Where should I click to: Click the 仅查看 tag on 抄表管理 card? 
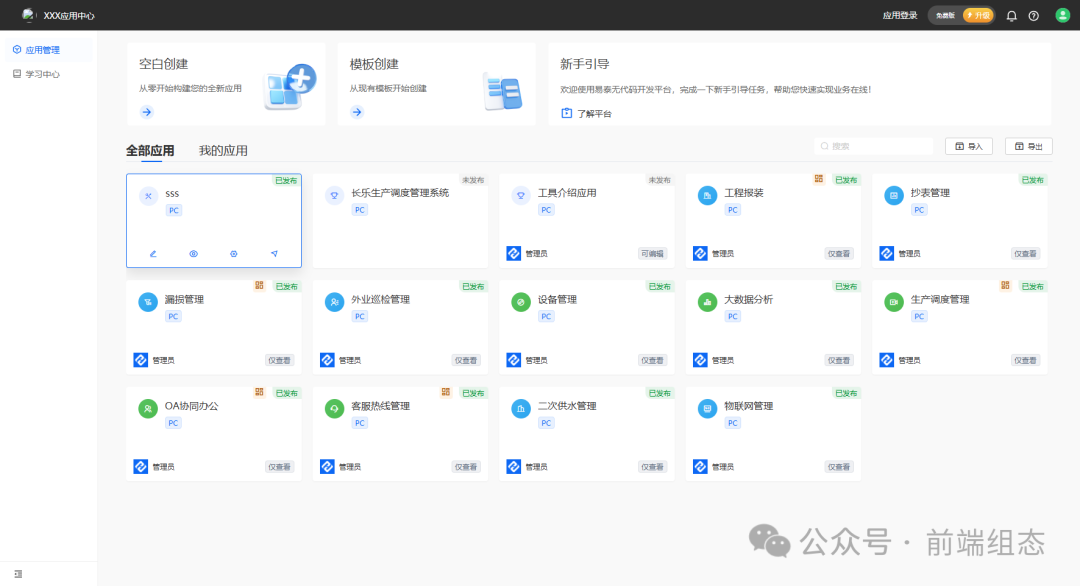[1025, 254]
